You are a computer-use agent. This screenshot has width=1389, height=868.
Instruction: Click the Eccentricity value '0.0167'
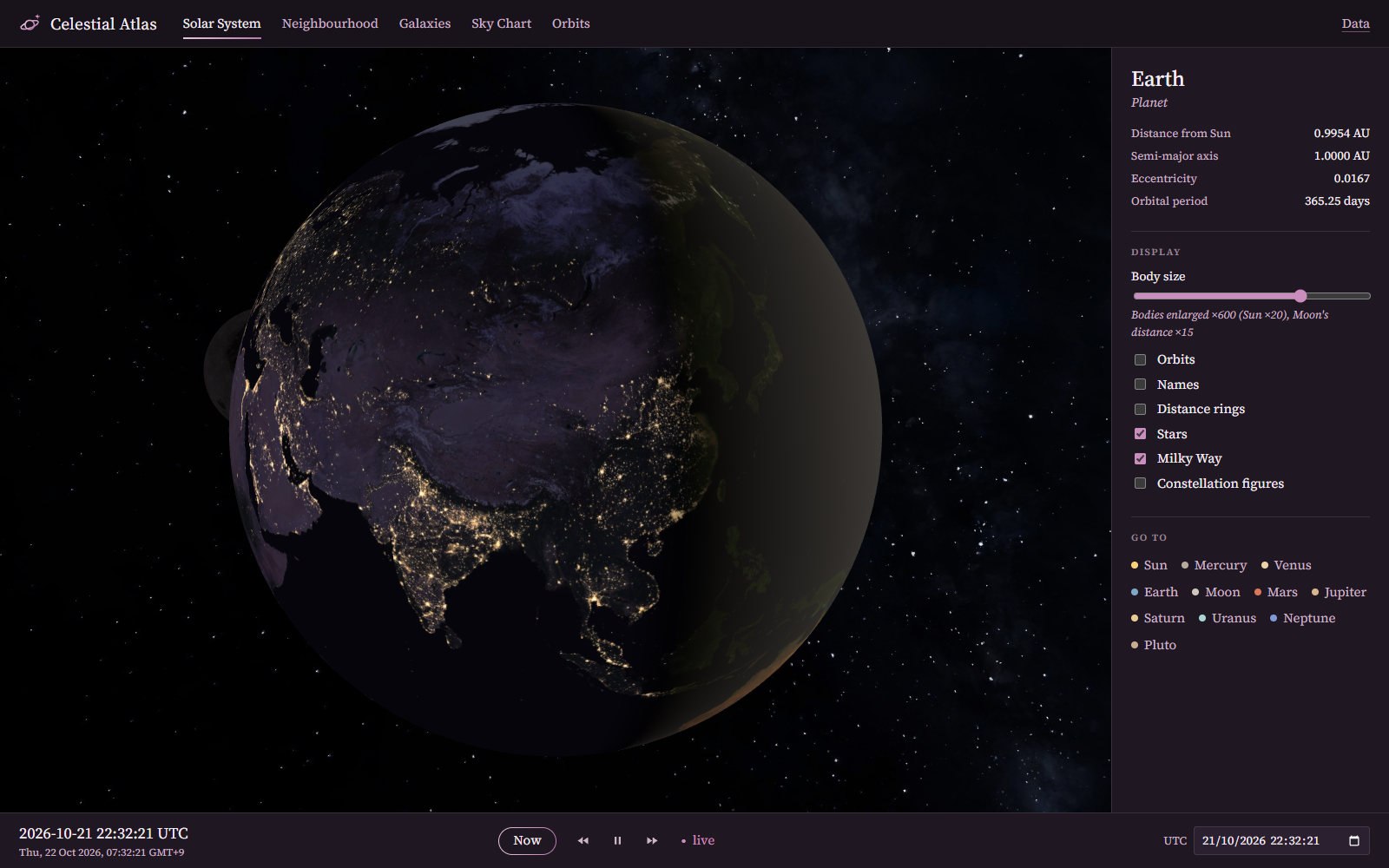(x=1352, y=178)
